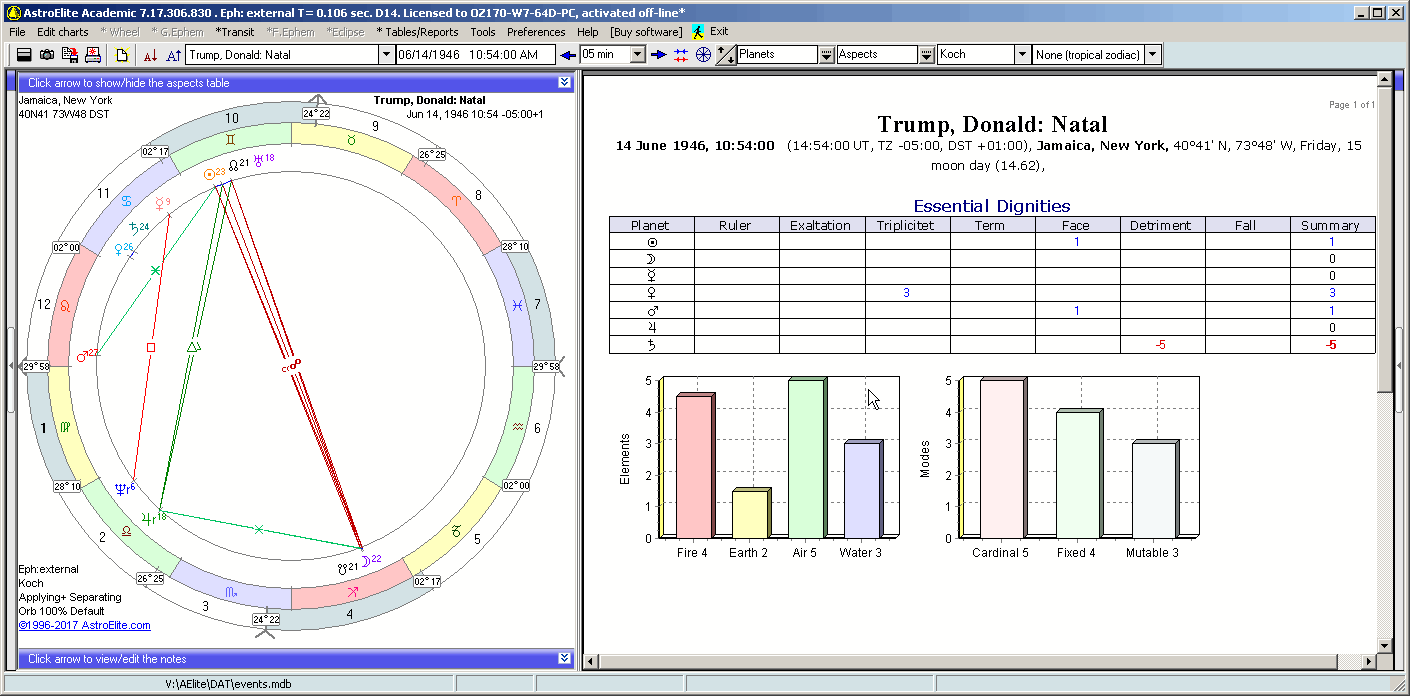Click the camera snapshot icon
Viewport: 1410px width, 696px height.
click(x=47, y=54)
